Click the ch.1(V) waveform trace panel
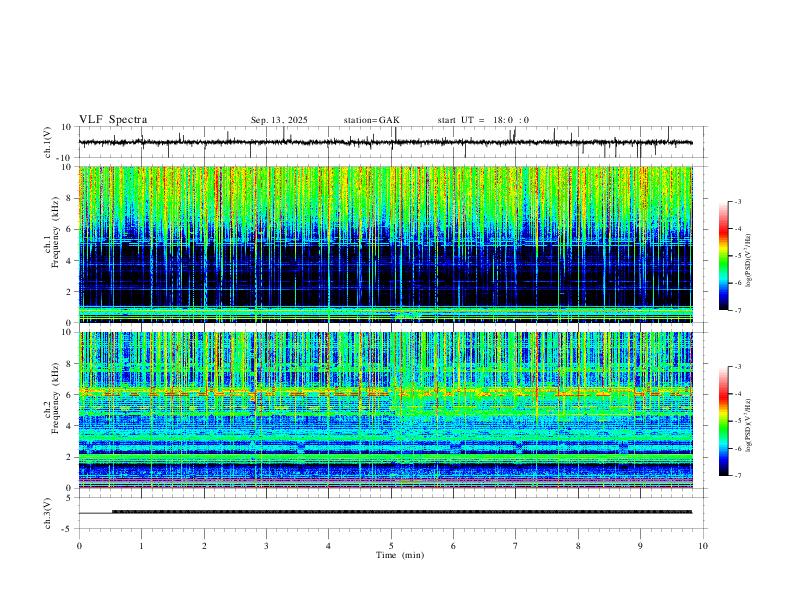Viewport: 792px width, 612px height. tap(393, 142)
